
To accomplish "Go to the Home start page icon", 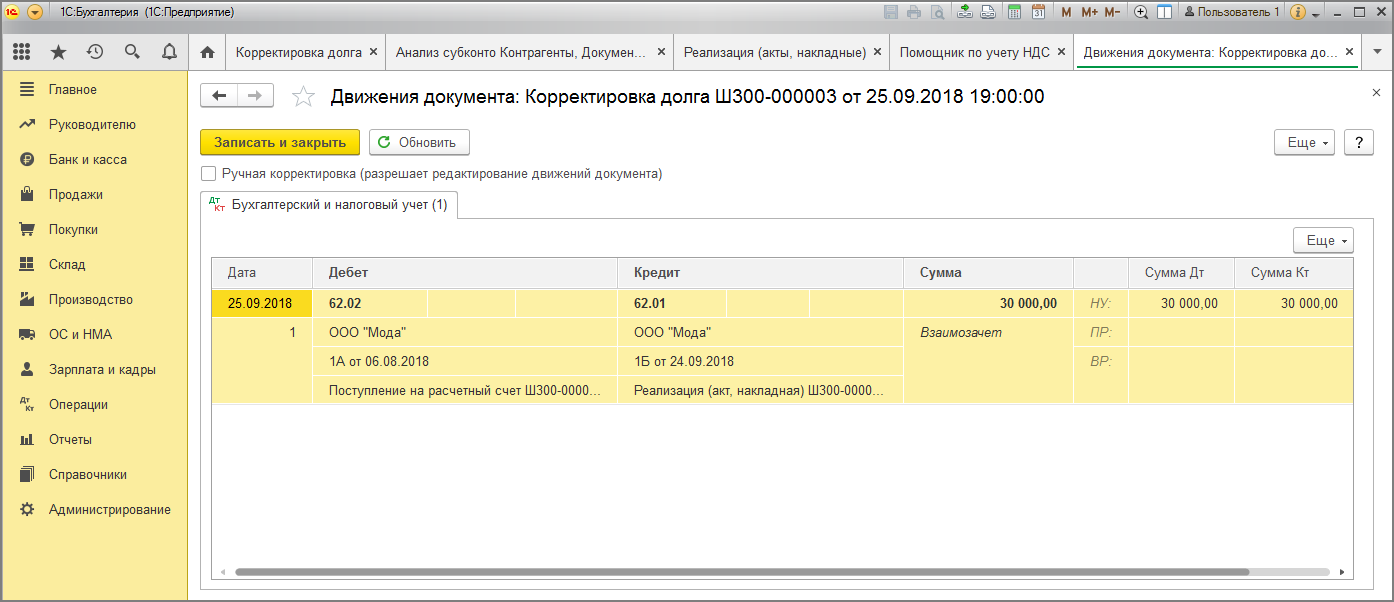I will pyautogui.click(x=207, y=52).
